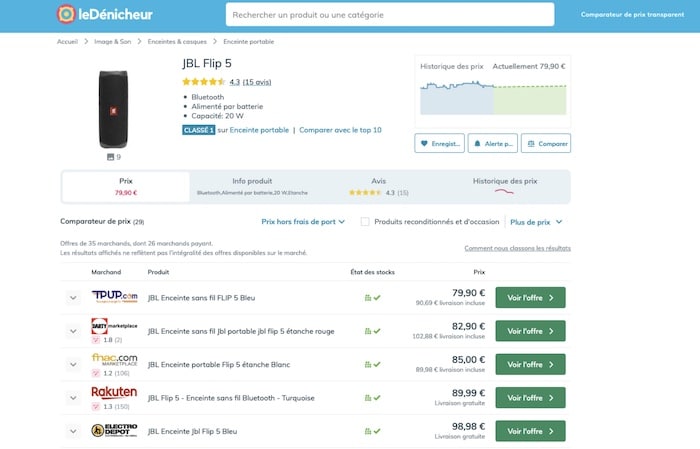Enable refurbished and used products checkbox
Viewport: 700px width, 449px height.
click(x=365, y=221)
